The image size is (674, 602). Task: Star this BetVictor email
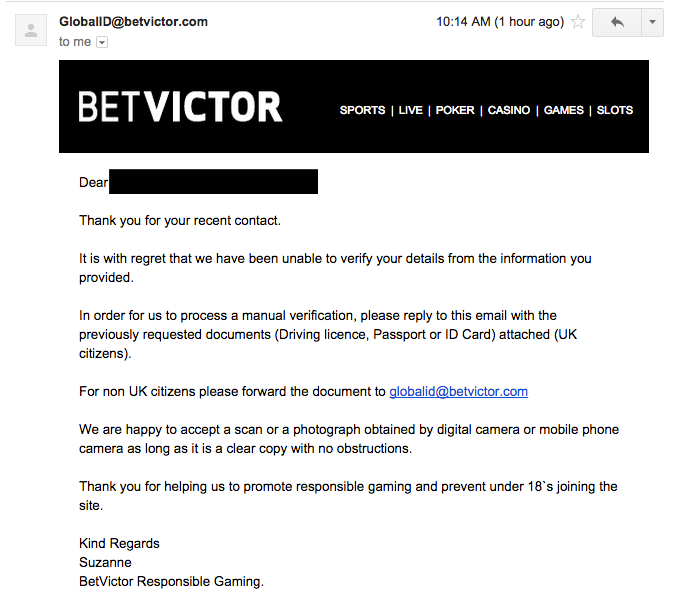pyautogui.click(x=578, y=22)
